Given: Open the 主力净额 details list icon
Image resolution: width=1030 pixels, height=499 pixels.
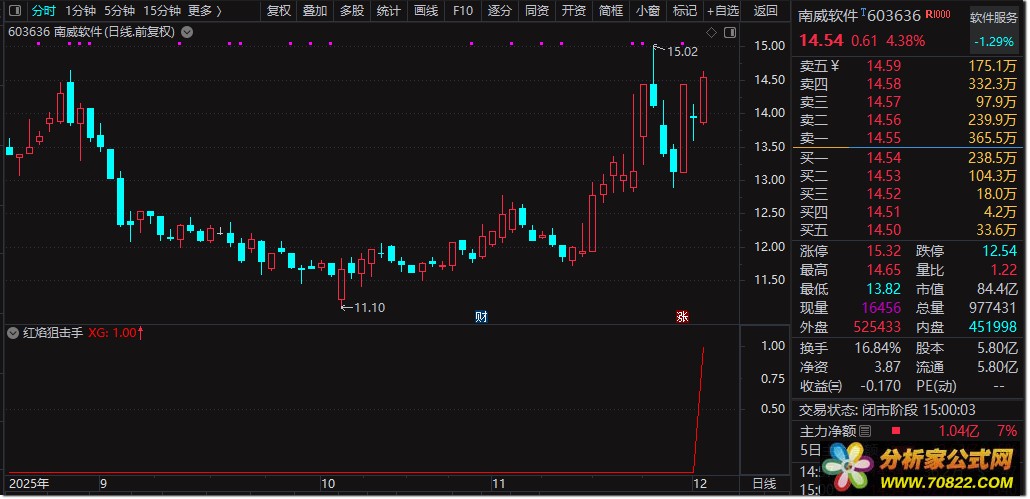Looking at the screenshot, I should [864, 431].
